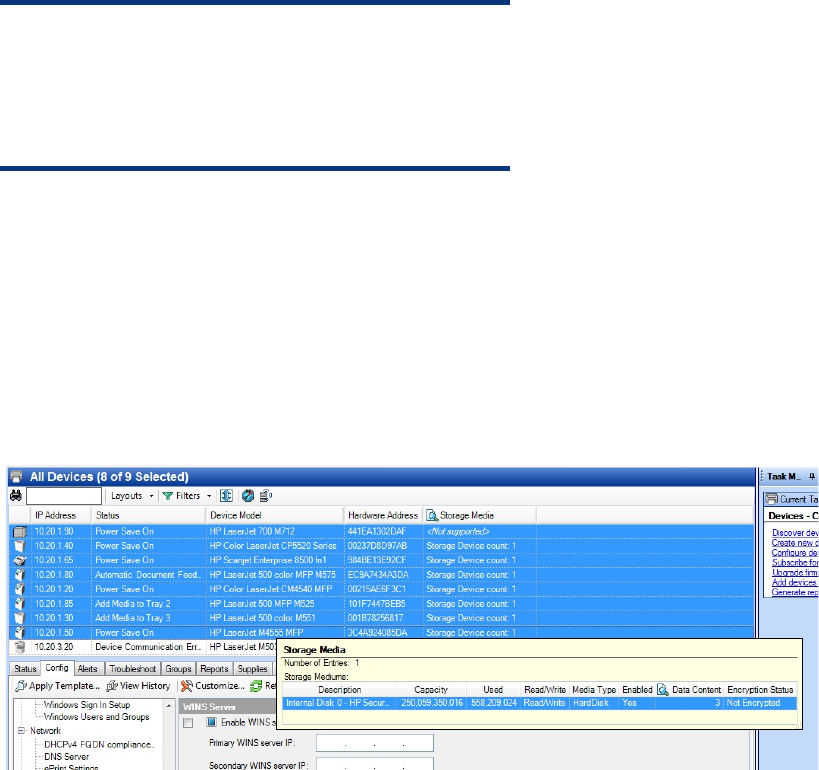Image resolution: width=819 pixels, height=770 pixels.
Task: Click device icon for row 10.20.1.80
Action: 20,575
